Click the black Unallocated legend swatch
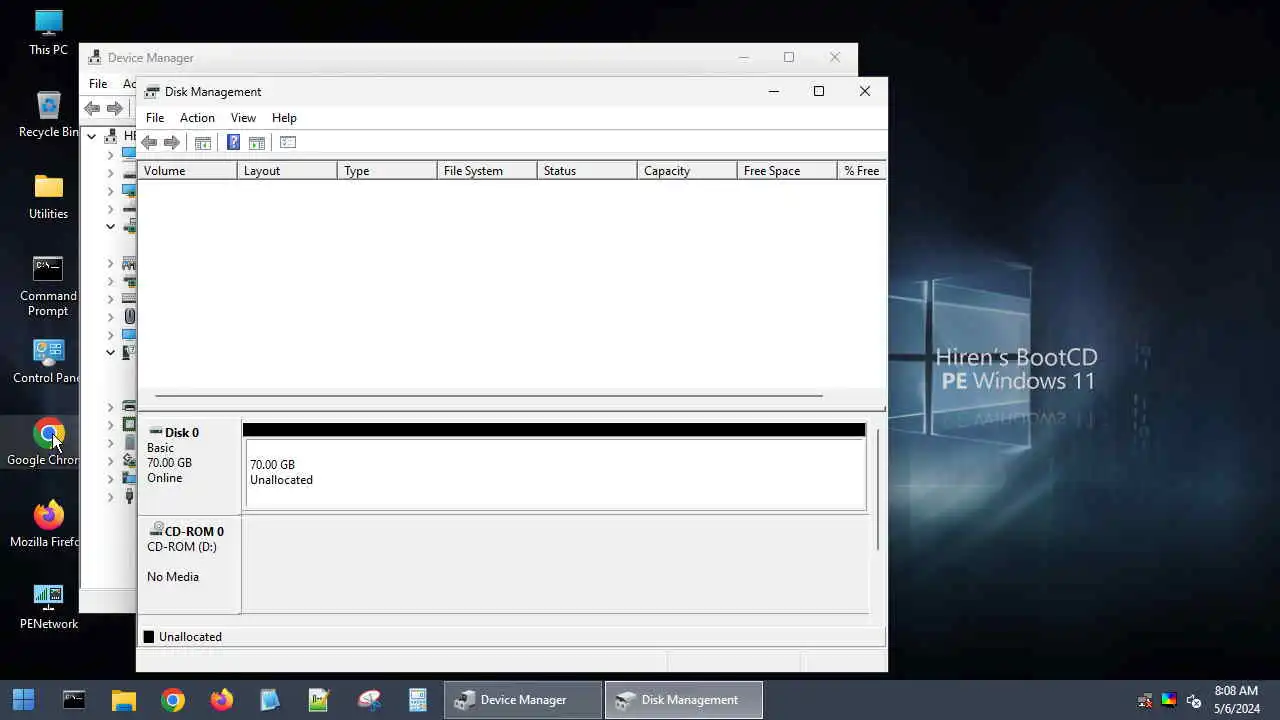1280x720 pixels. click(x=149, y=637)
